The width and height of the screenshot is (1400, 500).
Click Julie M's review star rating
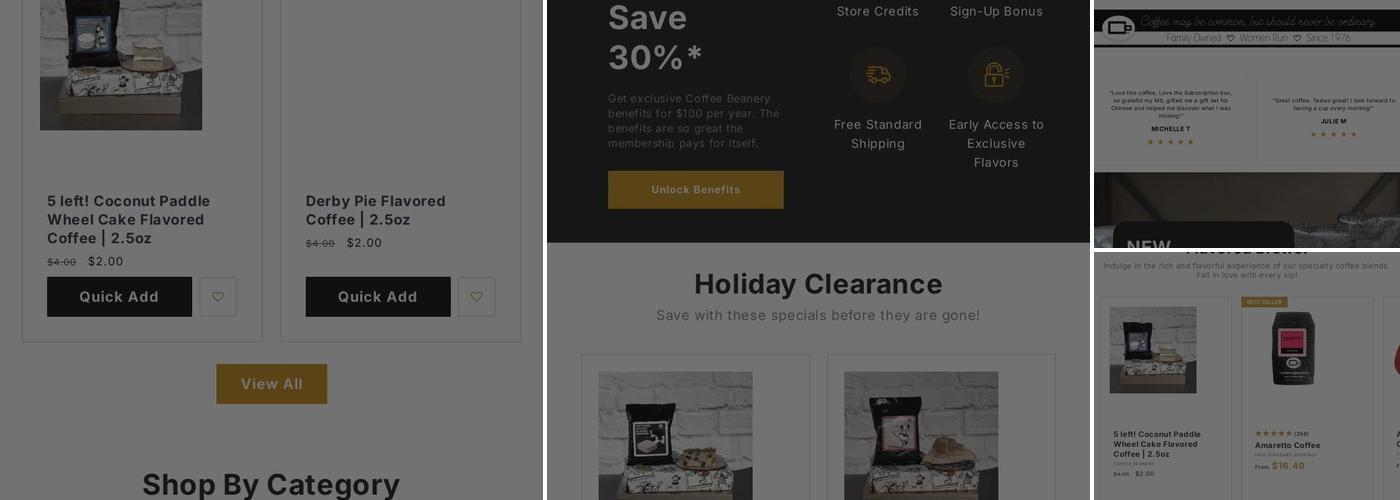point(1333,134)
